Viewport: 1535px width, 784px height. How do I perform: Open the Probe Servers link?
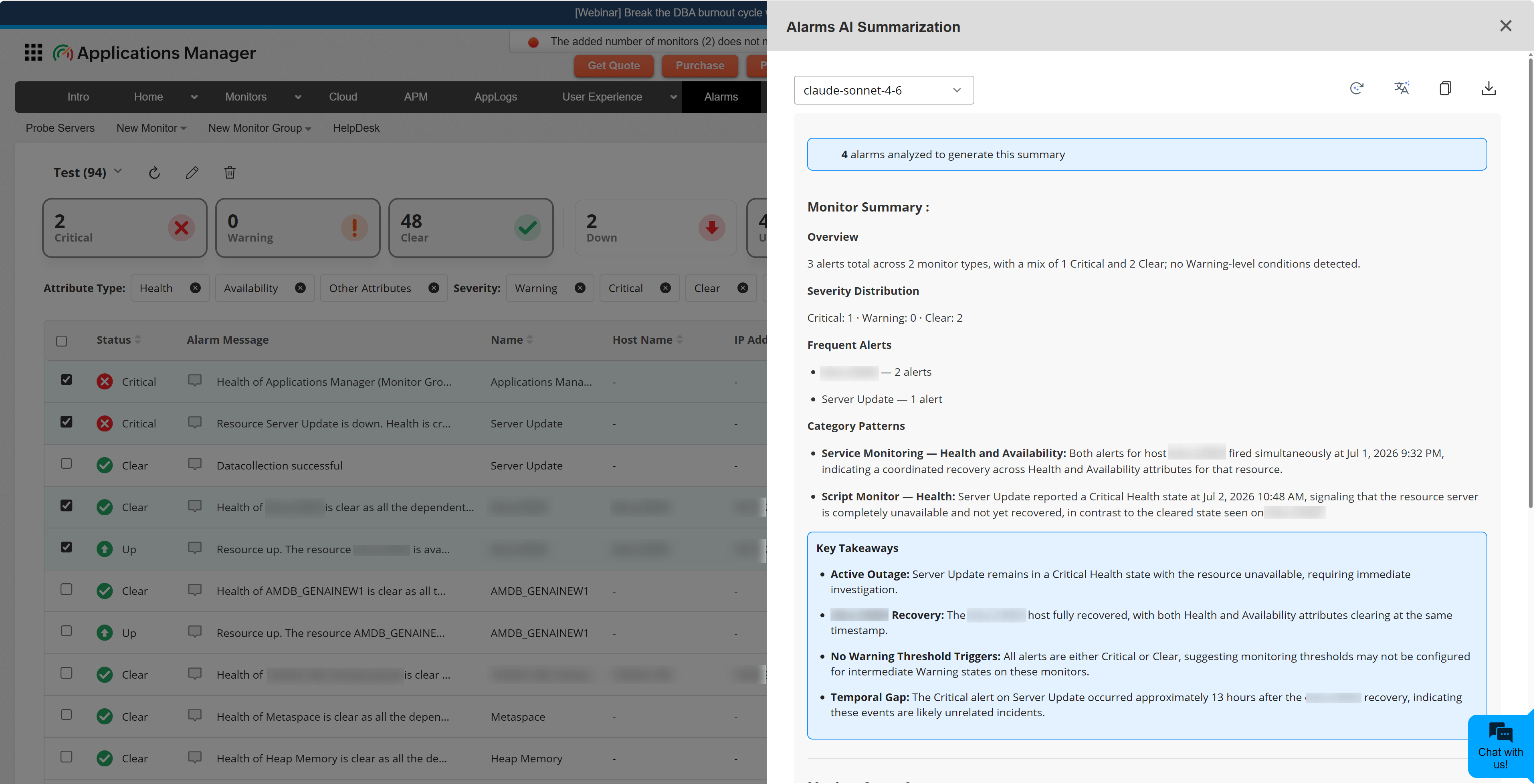(60, 128)
